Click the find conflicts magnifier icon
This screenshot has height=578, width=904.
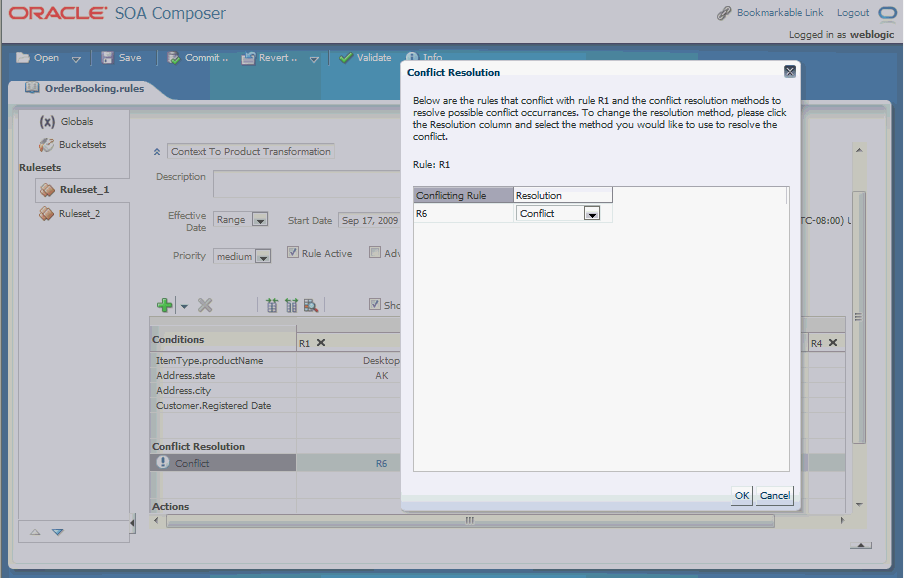pyautogui.click(x=311, y=305)
